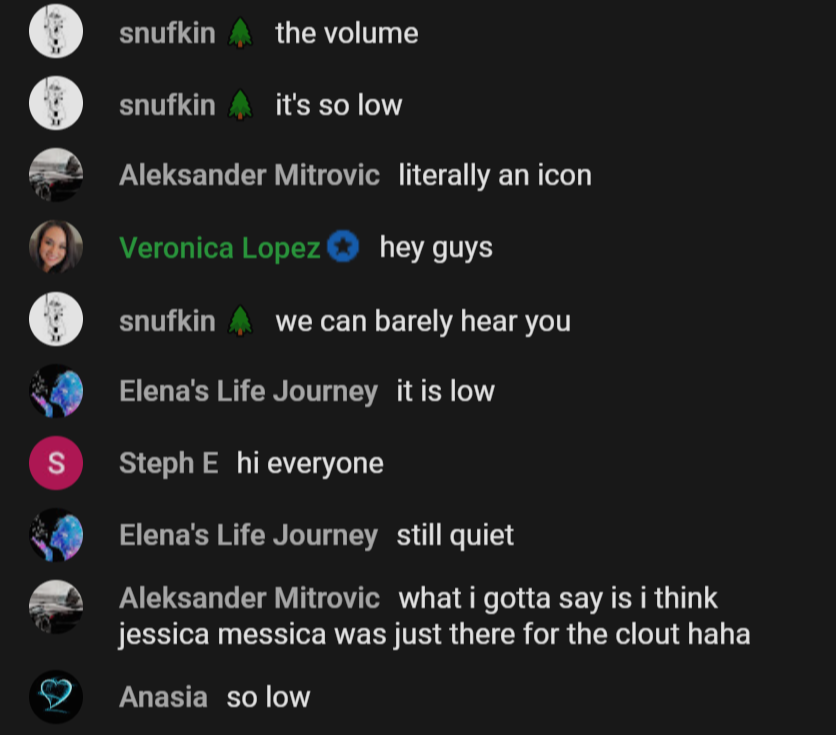Click Anasia's blue heart avatar
This screenshot has width=836, height=735.
(56, 697)
